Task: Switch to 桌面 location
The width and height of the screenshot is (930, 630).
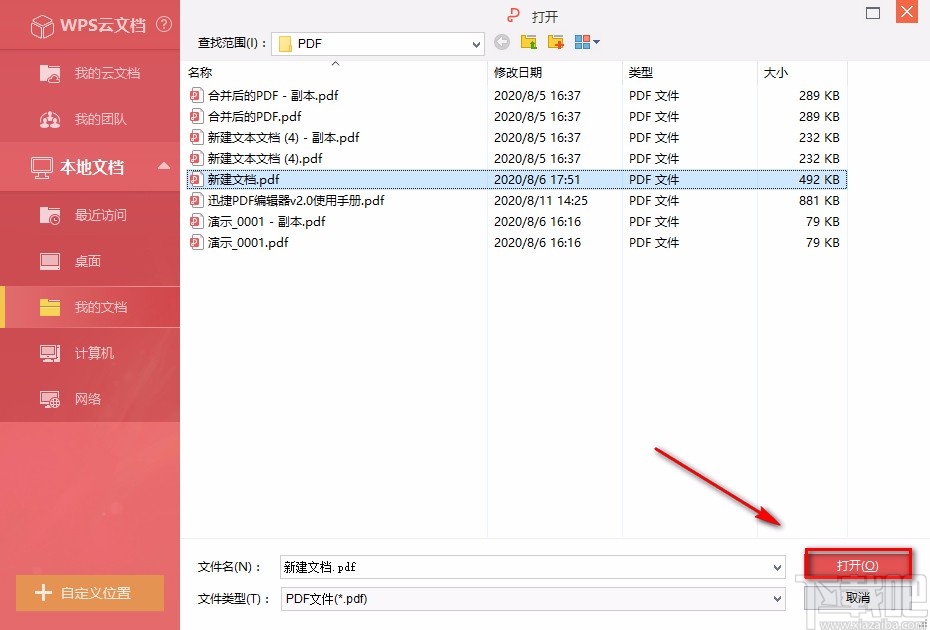Action: pos(87,260)
